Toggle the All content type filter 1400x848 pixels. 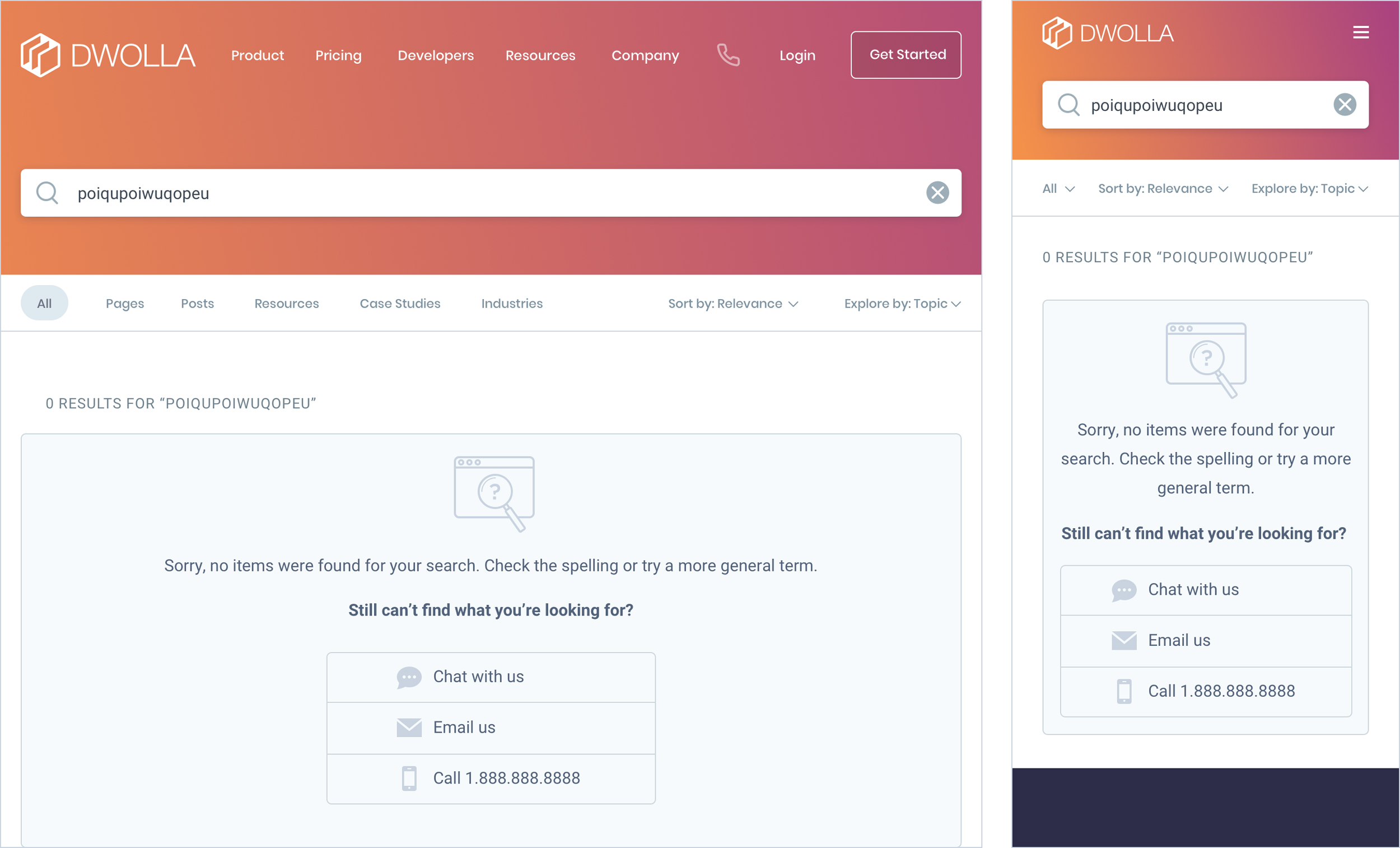pyautogui.click(x=45, y=303)
